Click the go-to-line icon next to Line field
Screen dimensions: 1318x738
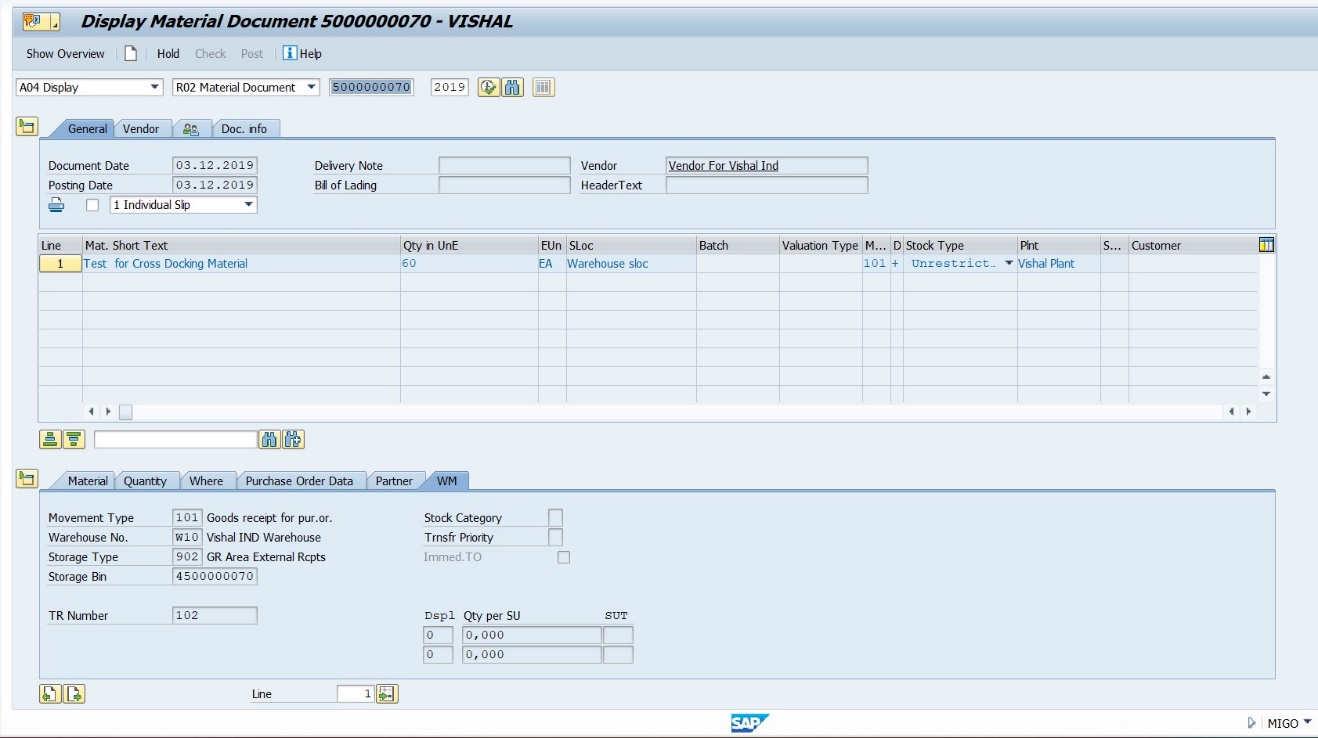(x=387, y=694)
